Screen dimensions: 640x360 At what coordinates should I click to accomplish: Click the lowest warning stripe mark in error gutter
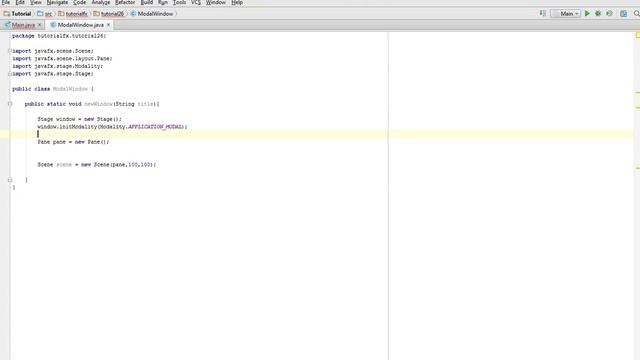point(638,168)
